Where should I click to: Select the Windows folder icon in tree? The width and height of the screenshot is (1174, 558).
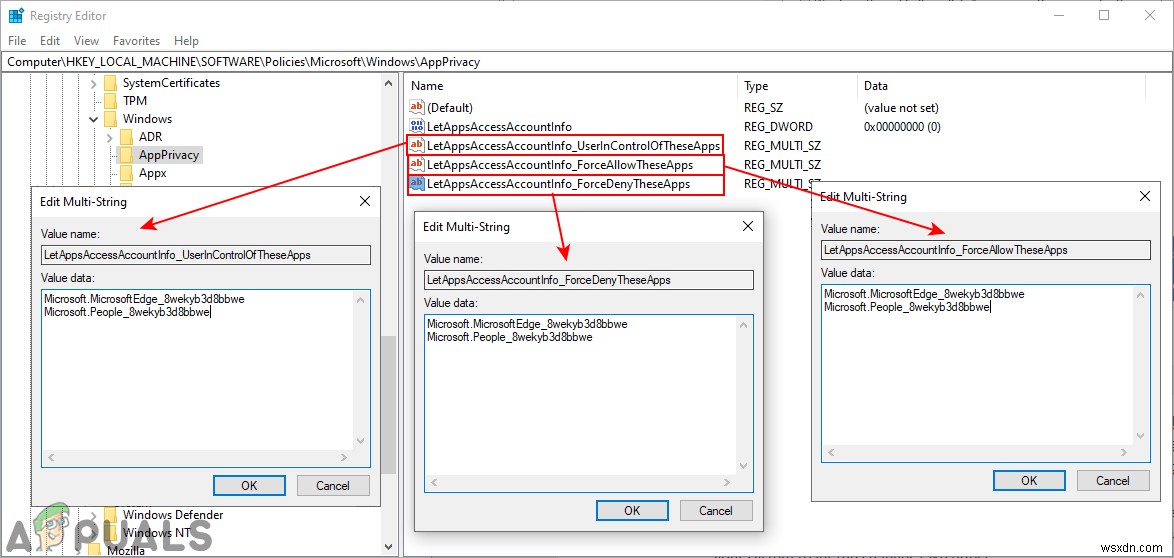coord(111,119)
